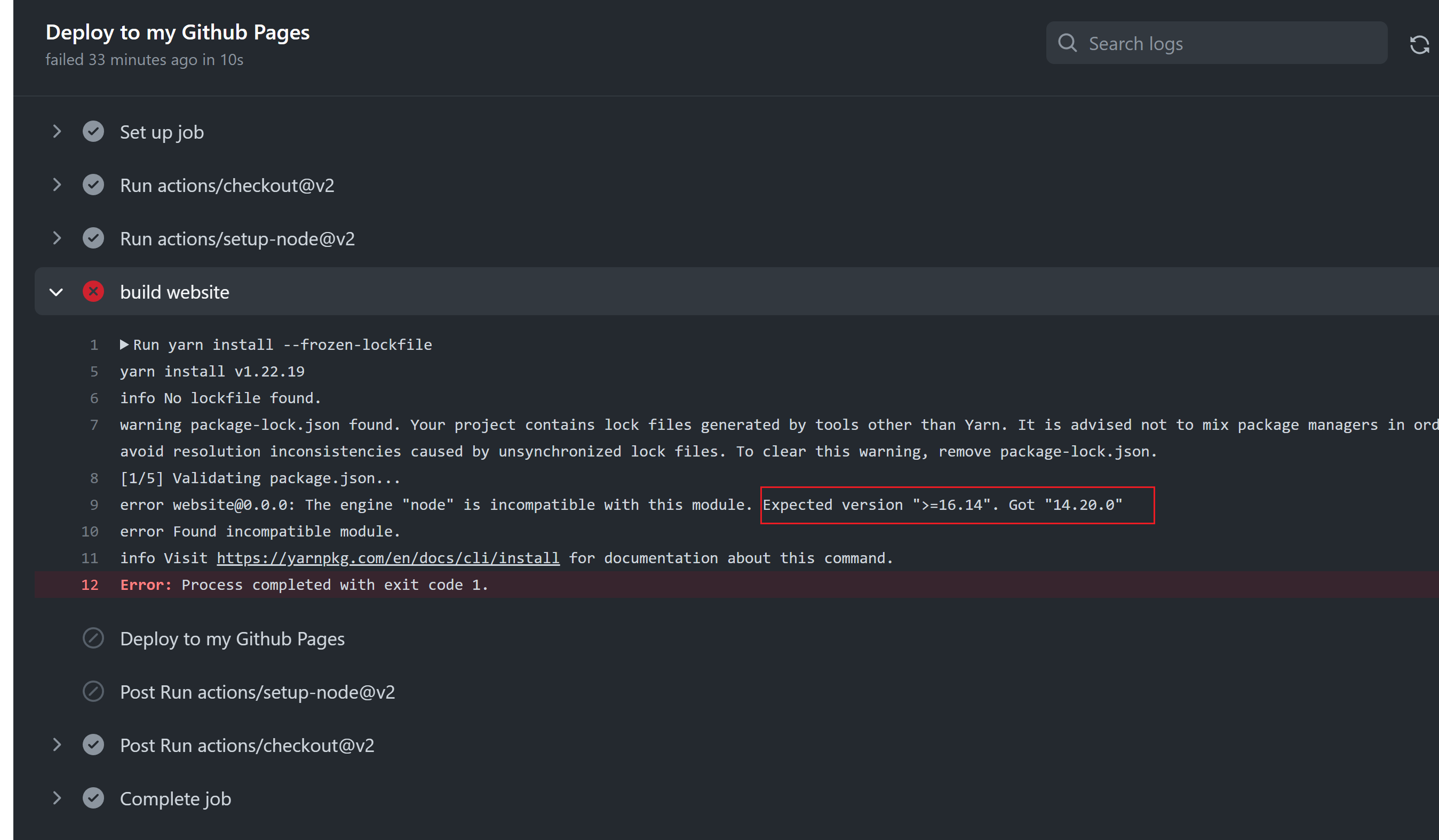Click the red failure icon beside build website
The image size is (1439, 840).
tap(93, 292)
